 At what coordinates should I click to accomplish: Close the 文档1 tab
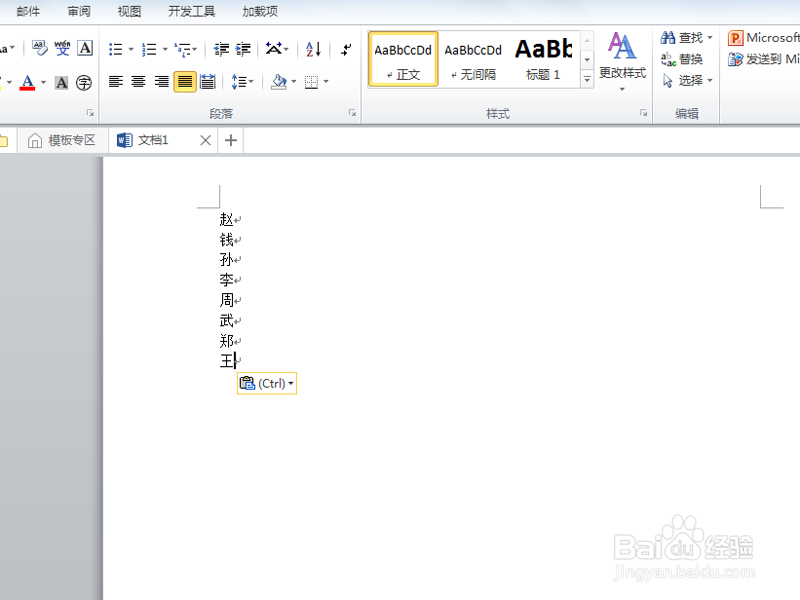(205, 140)
